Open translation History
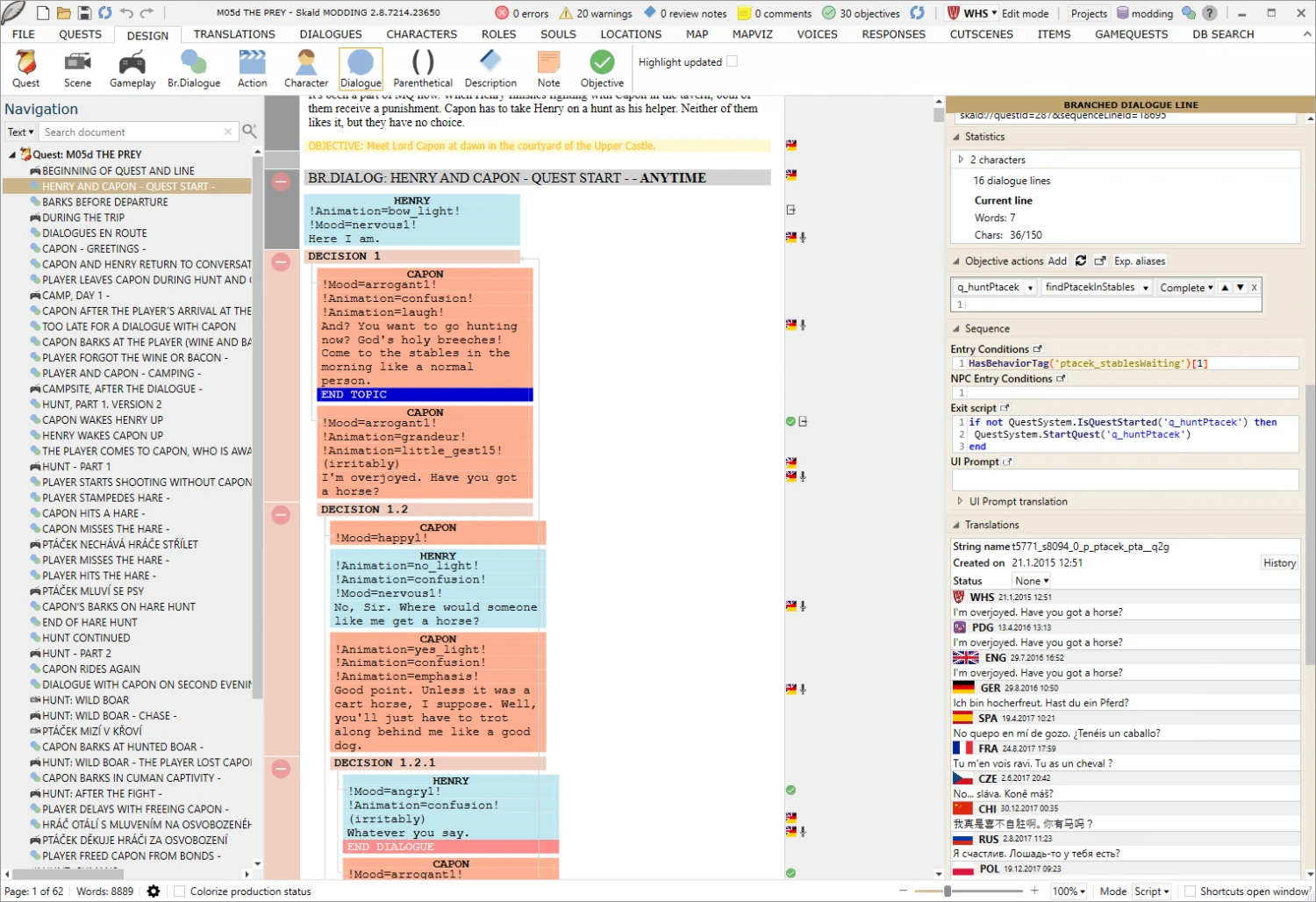The image size is (1316, 902). click(x=1279, y=563)
